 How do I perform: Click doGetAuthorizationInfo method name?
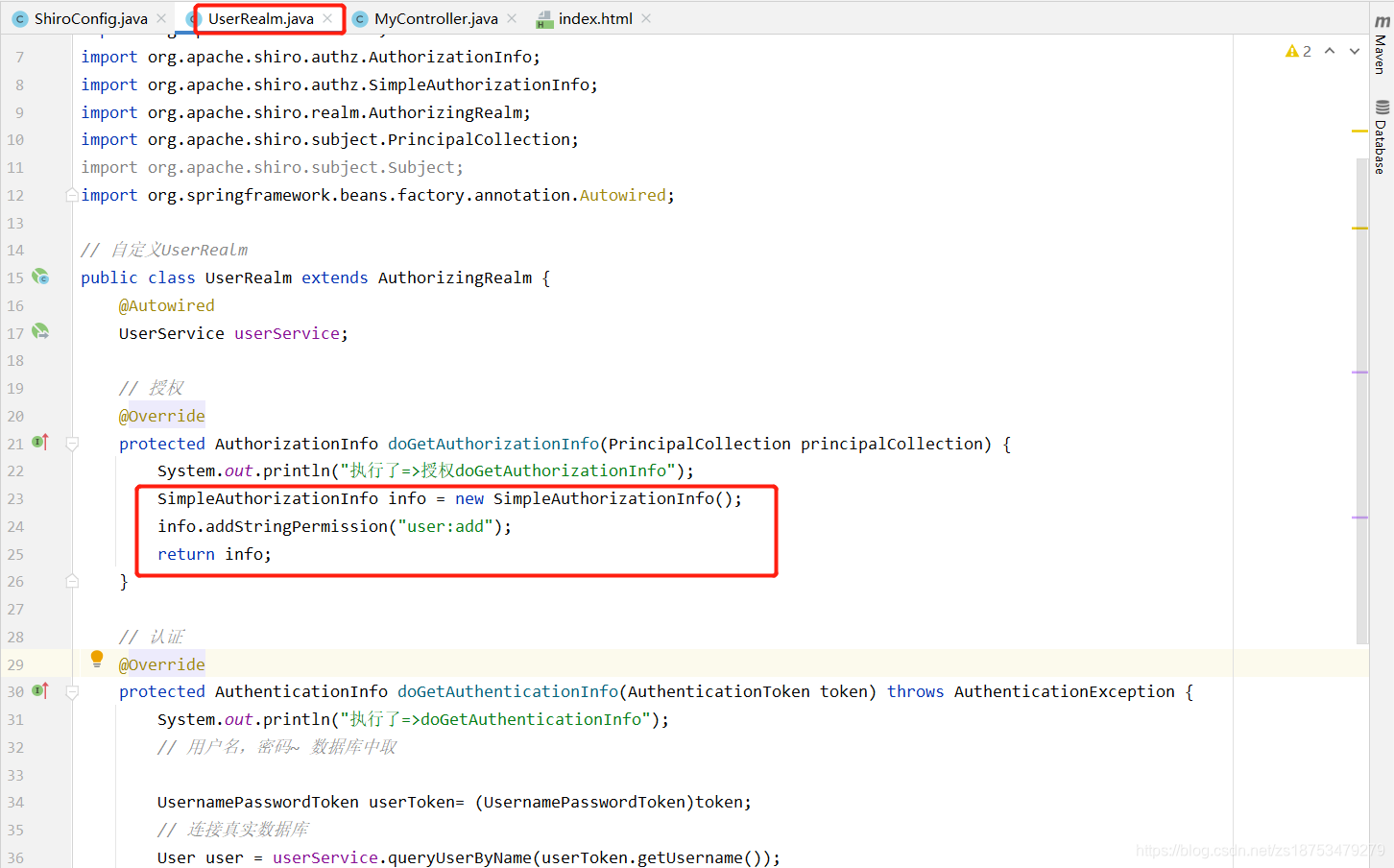tap(493, 444)
